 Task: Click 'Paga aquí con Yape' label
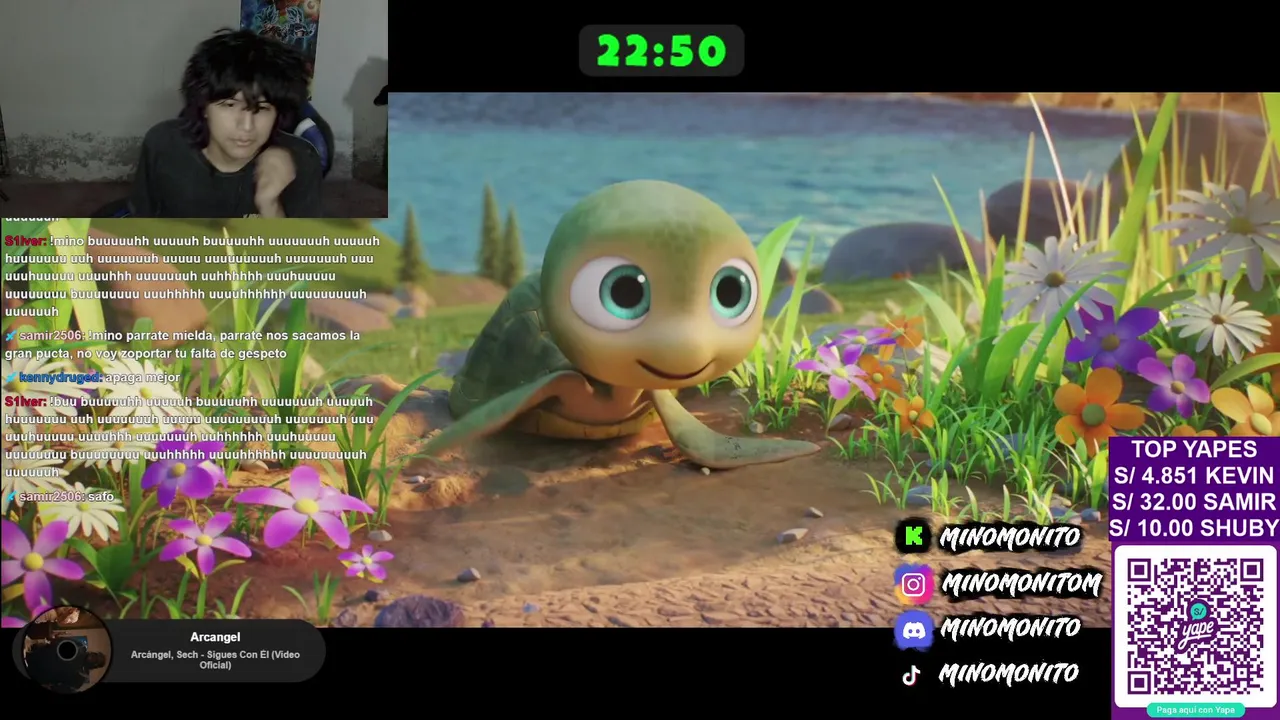(x=1195, y=710)
